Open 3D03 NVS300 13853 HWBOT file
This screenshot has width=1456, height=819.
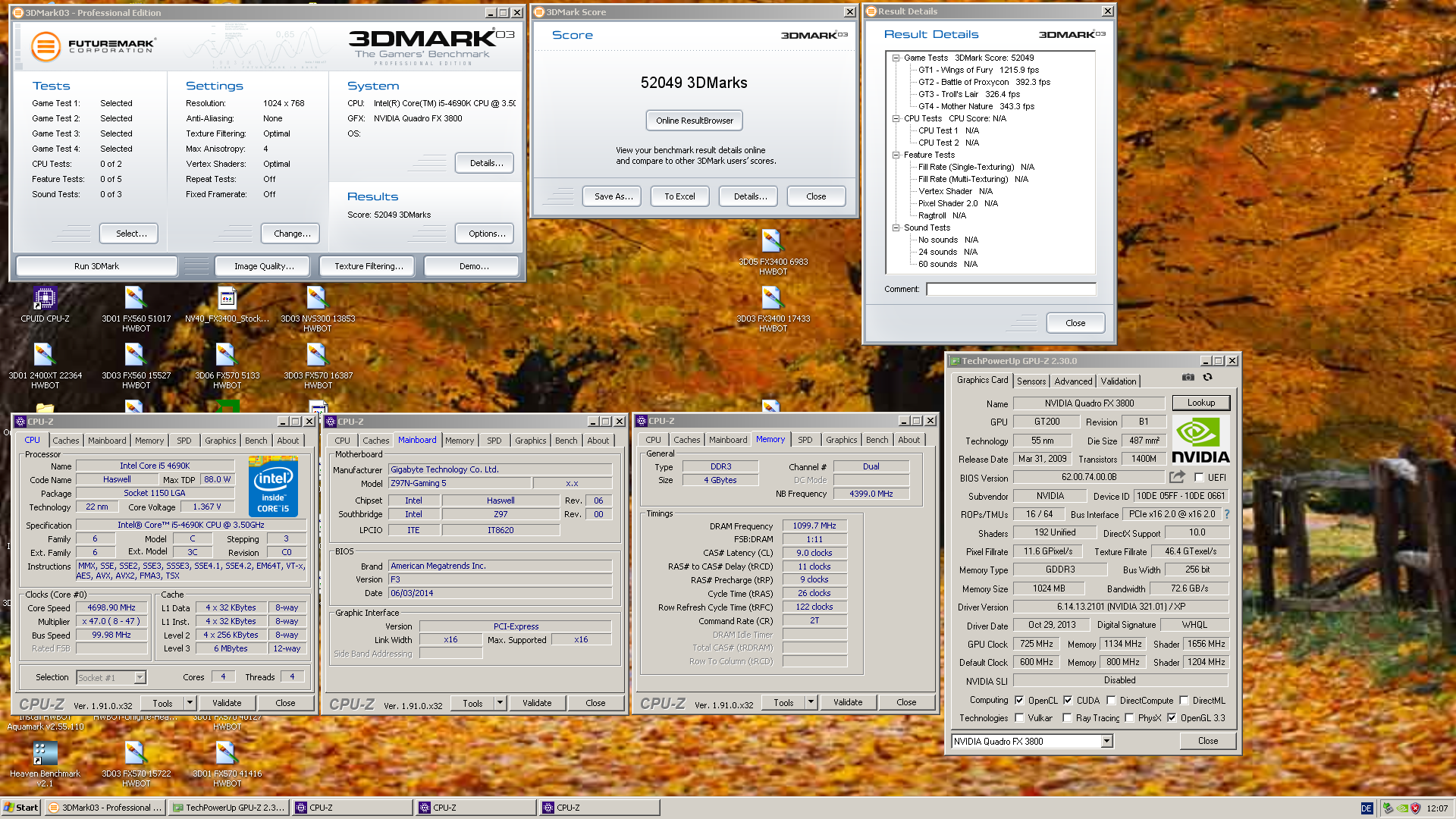318,309
